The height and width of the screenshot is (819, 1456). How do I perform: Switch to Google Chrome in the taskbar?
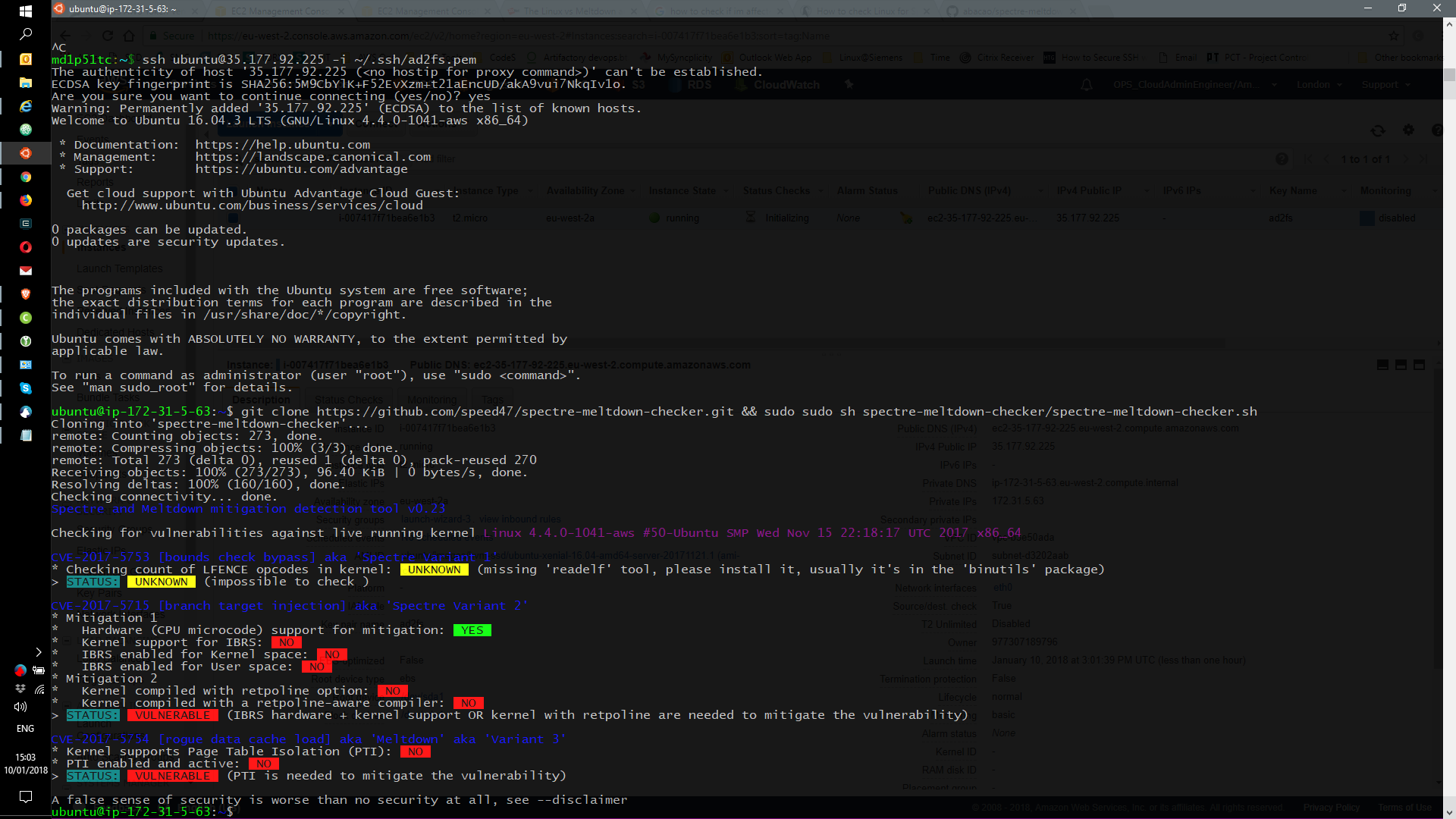pos(25,177)
